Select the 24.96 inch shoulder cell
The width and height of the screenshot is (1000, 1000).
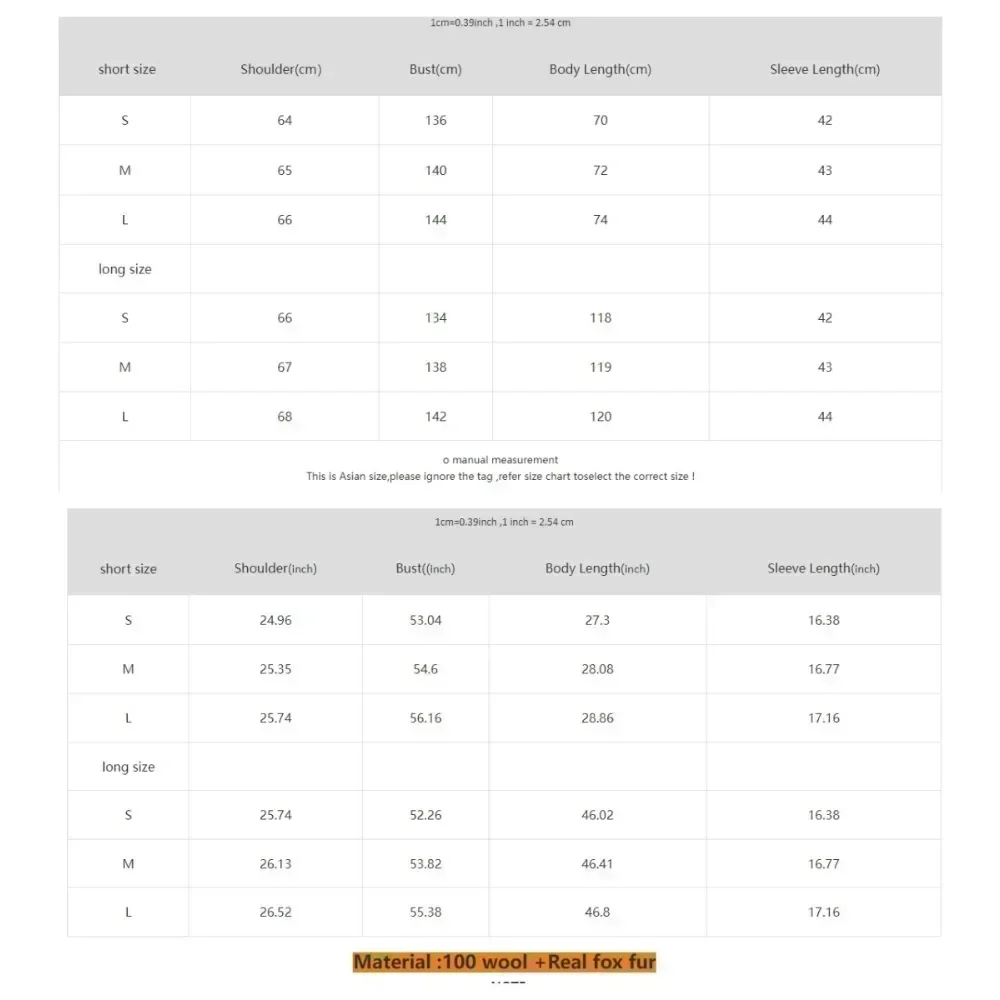pyautogui.click(x=275, y=621)
